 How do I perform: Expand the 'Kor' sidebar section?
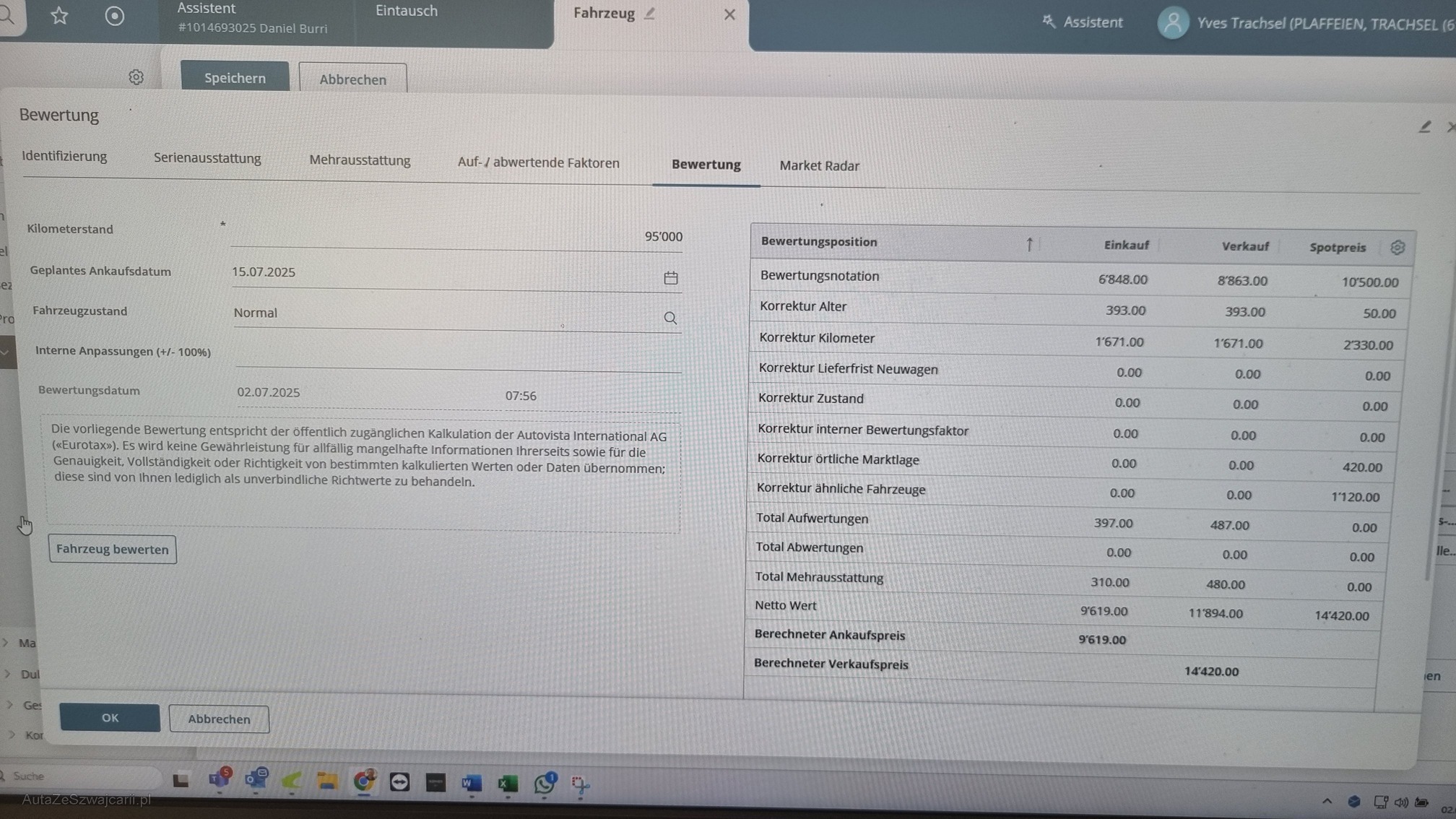click(12, 734)
